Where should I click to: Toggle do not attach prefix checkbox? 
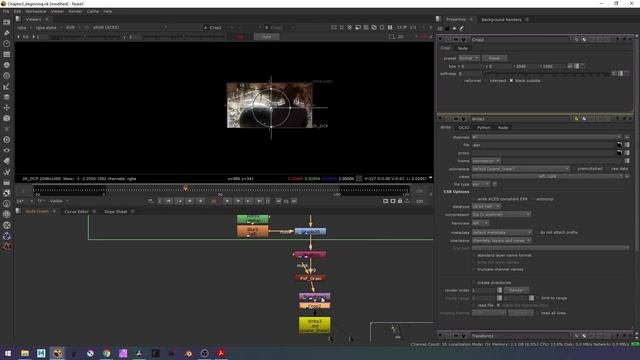click(536, 232)
